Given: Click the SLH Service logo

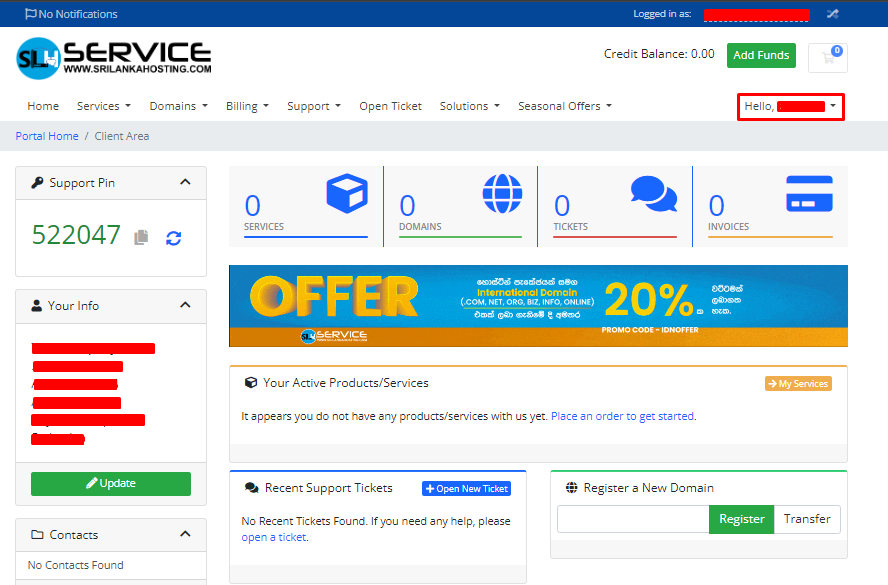Looking at the screenshot, I should tap(114, 58).
